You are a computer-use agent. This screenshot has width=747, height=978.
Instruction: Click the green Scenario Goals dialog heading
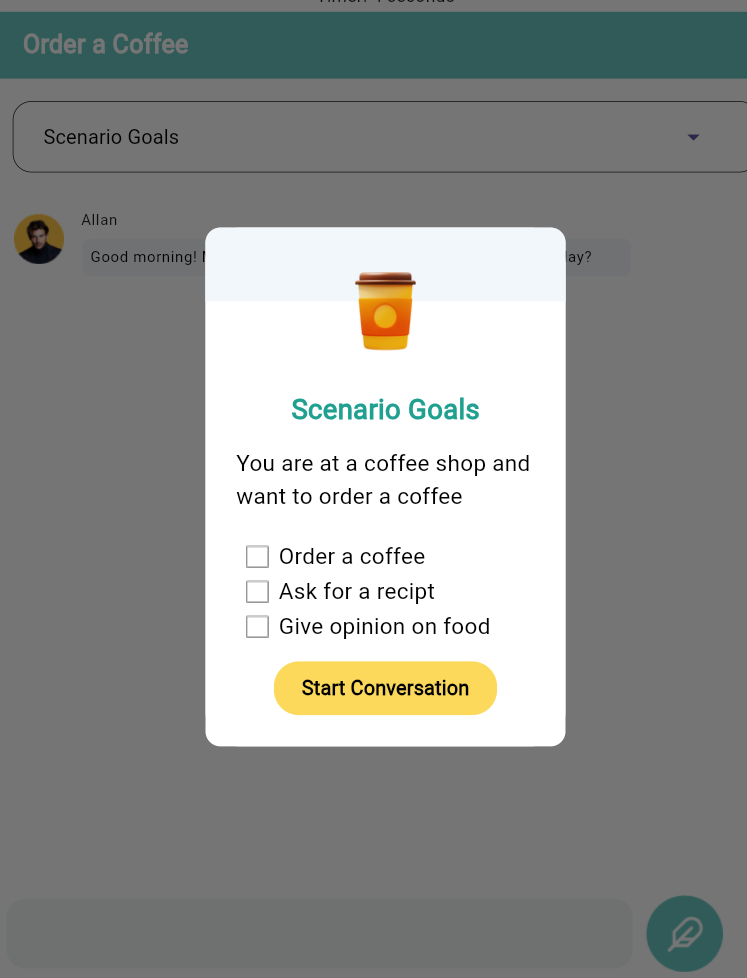click(x=385, y=410)
